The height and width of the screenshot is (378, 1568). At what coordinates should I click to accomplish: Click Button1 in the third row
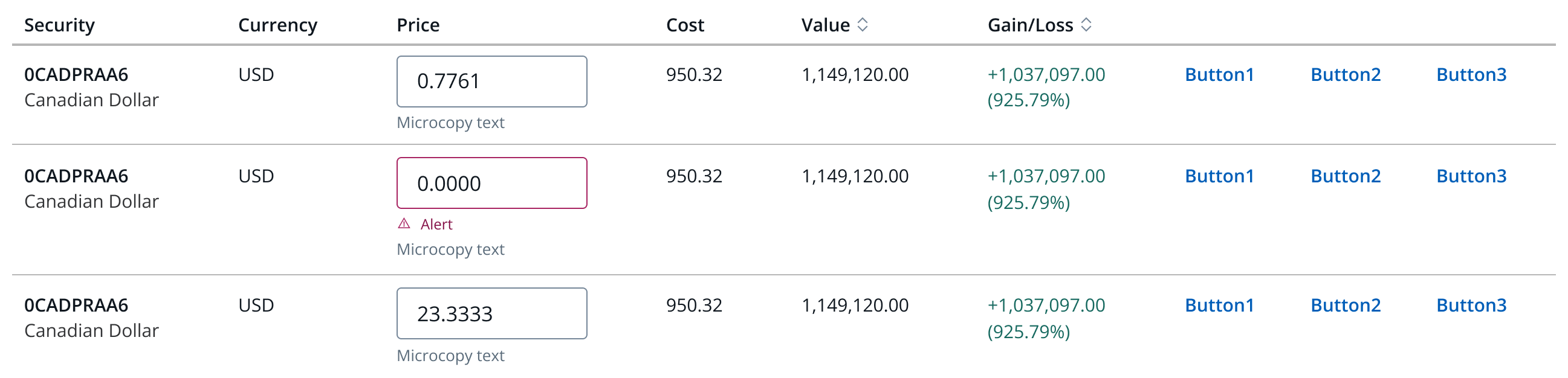point(1219,305)
